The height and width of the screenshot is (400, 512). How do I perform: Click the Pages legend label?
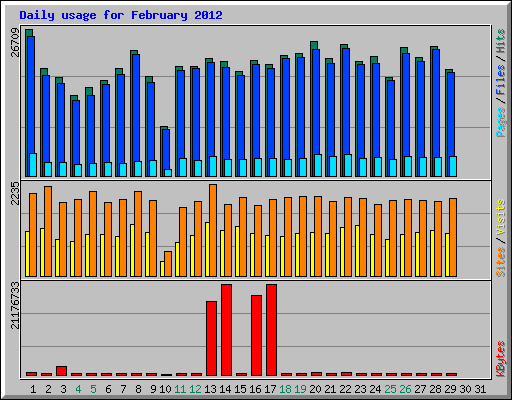point(501,122)
